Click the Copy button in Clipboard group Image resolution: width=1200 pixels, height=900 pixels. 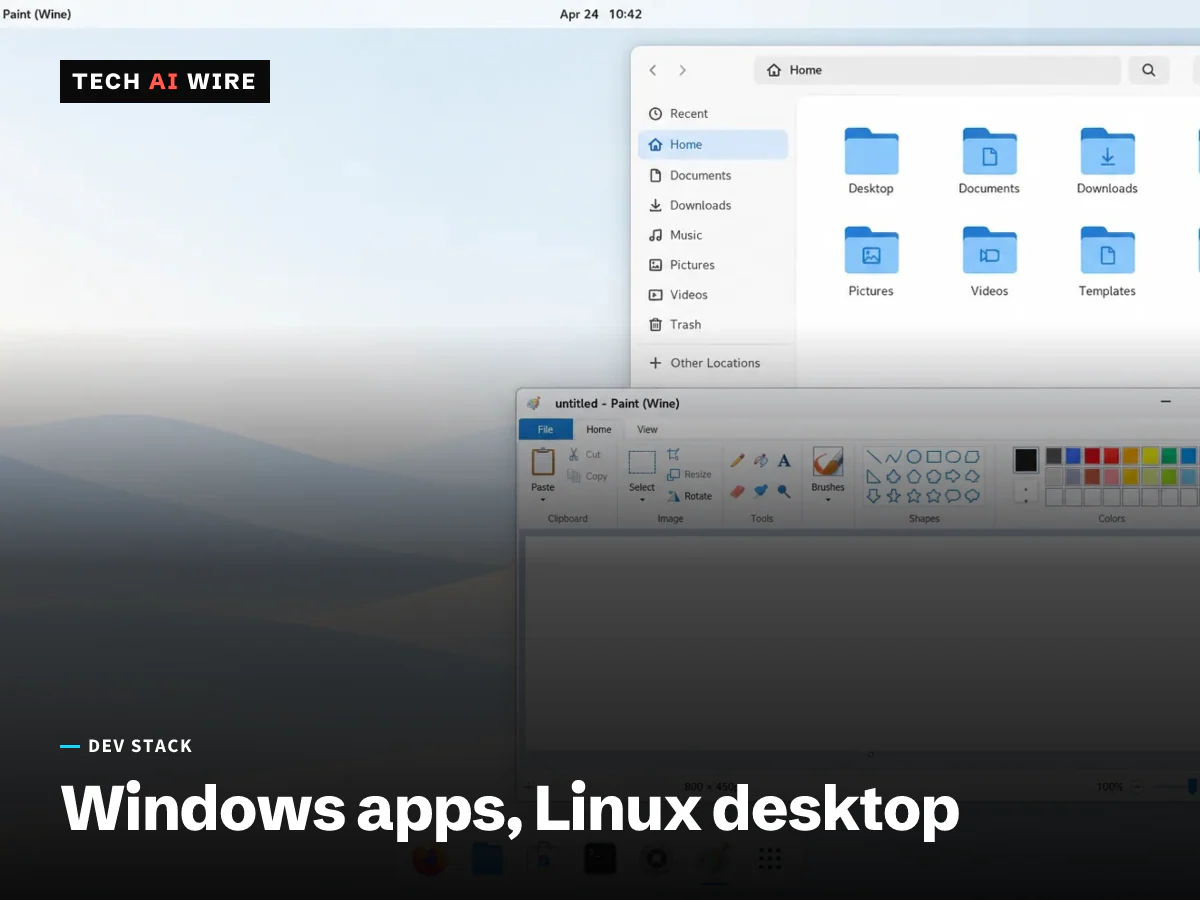click(x=587, y=476)
